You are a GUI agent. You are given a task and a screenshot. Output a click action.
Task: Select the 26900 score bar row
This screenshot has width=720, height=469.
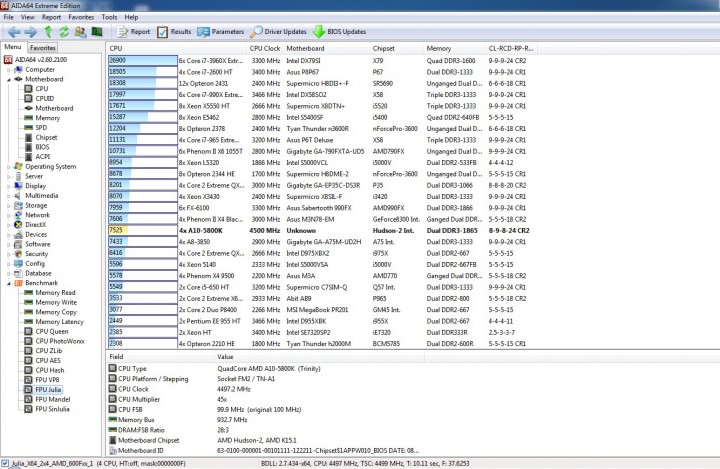point(143,61)
